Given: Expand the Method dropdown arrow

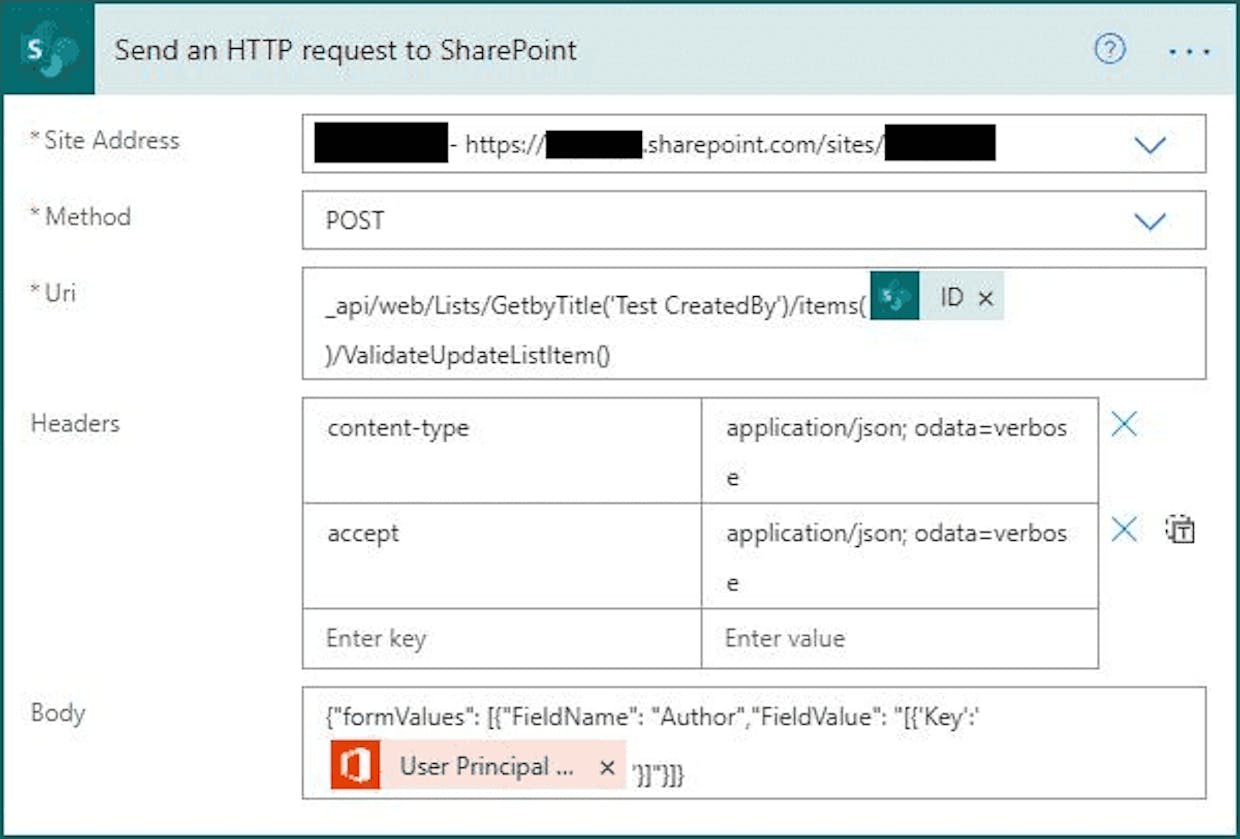Looking at the screenshot, I should pyautogui.click(x=1150, y=221).
